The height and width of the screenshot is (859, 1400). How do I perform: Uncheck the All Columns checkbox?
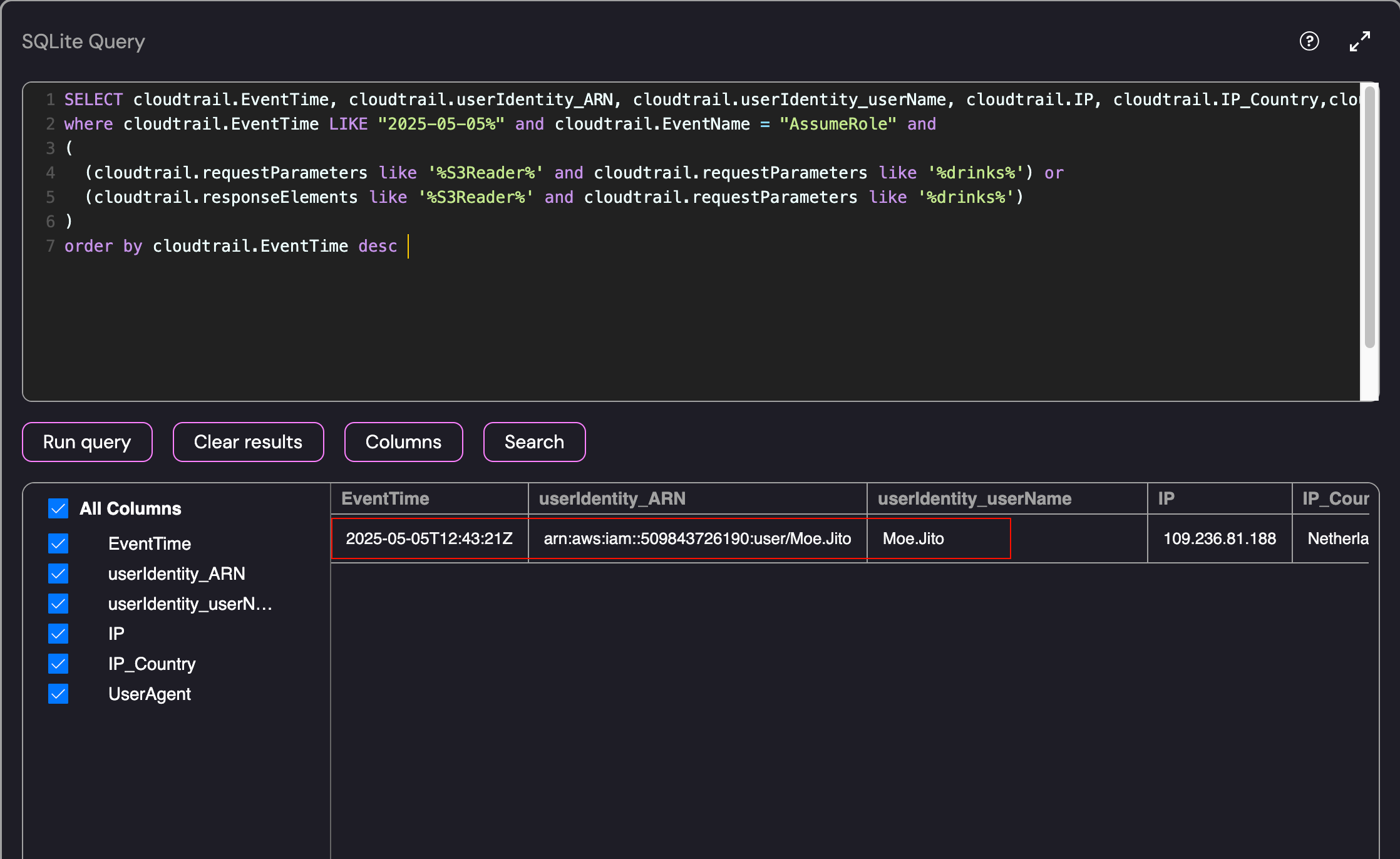(58, 508)
